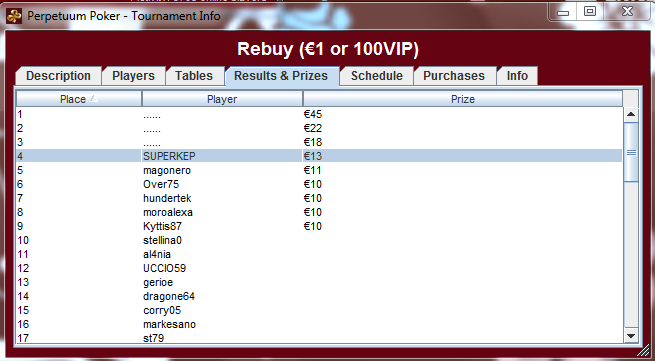Open the Players tab
The image size is (655, 361).
134,76
